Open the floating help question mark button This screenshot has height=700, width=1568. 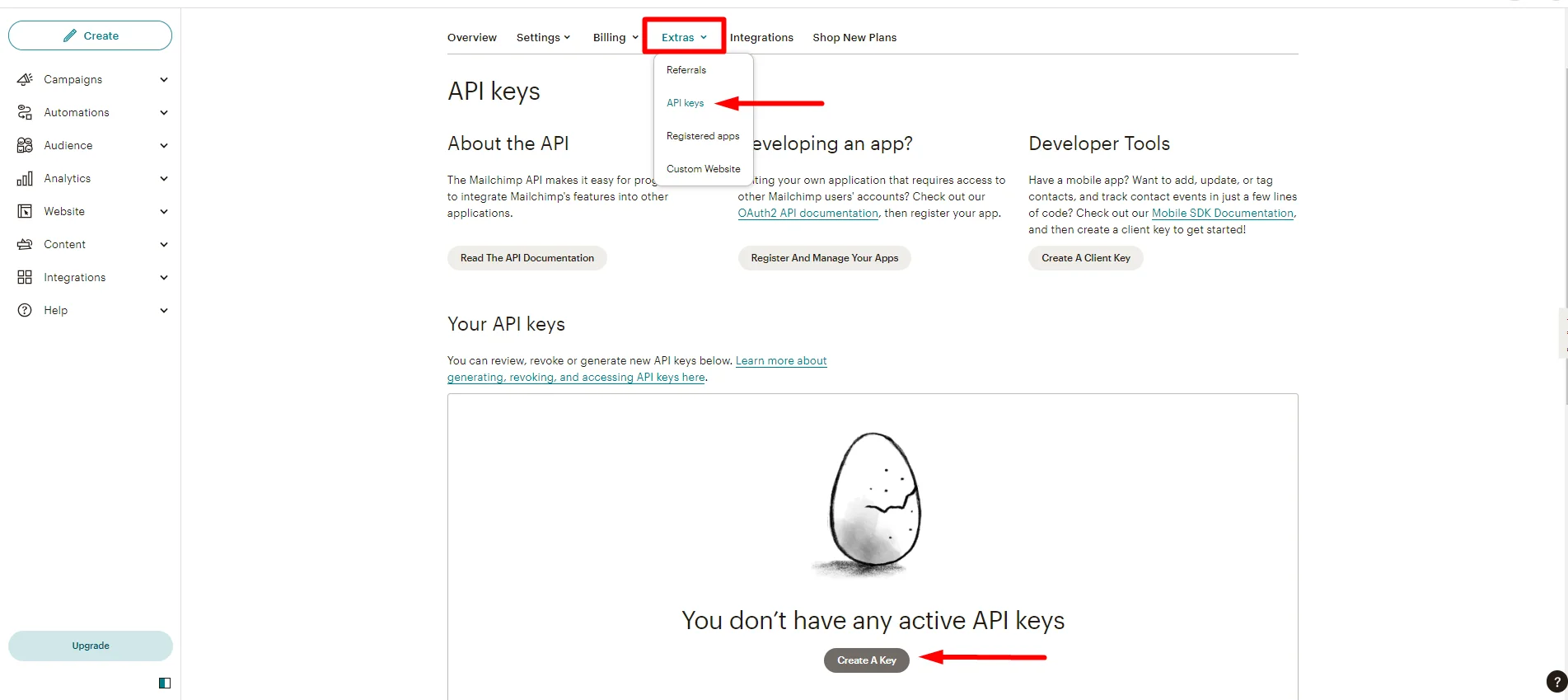pos(1556,682)
